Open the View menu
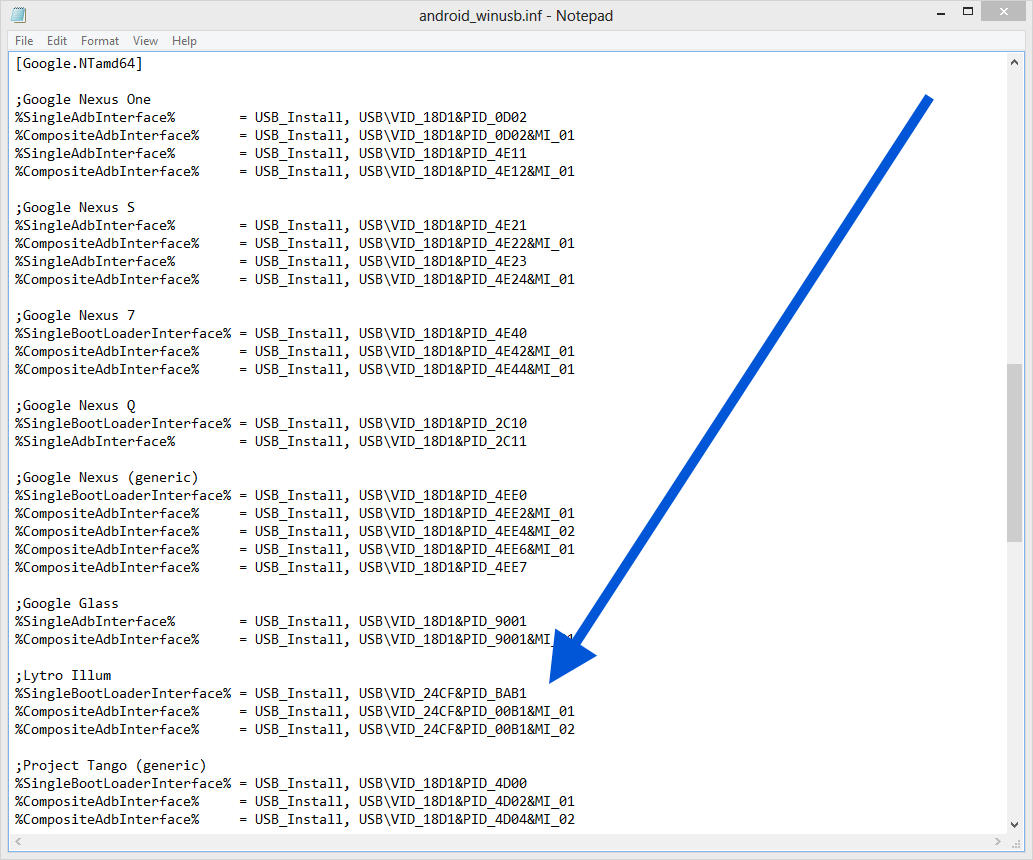 145,41
